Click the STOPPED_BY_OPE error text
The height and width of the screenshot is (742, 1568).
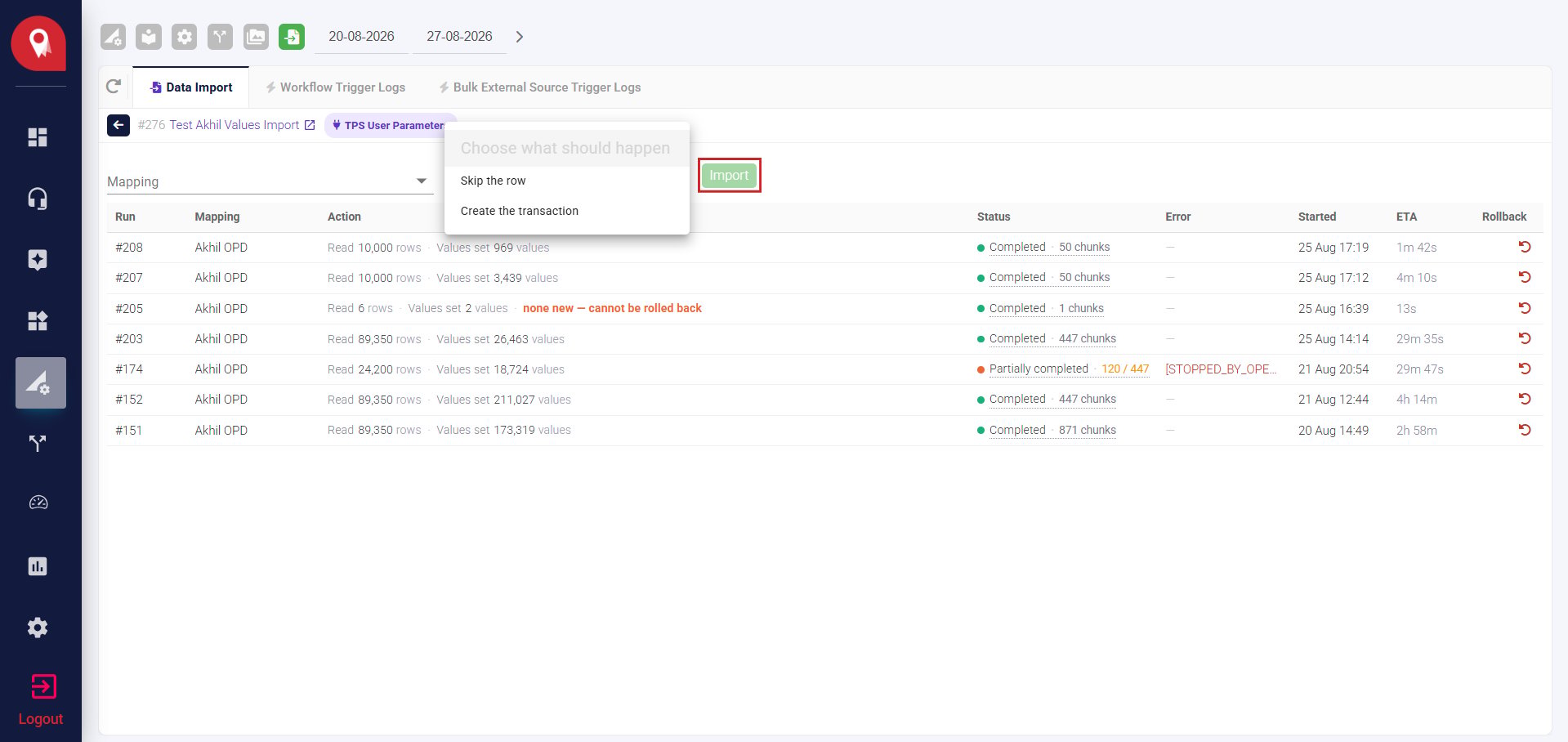(x=1221, y=369)
